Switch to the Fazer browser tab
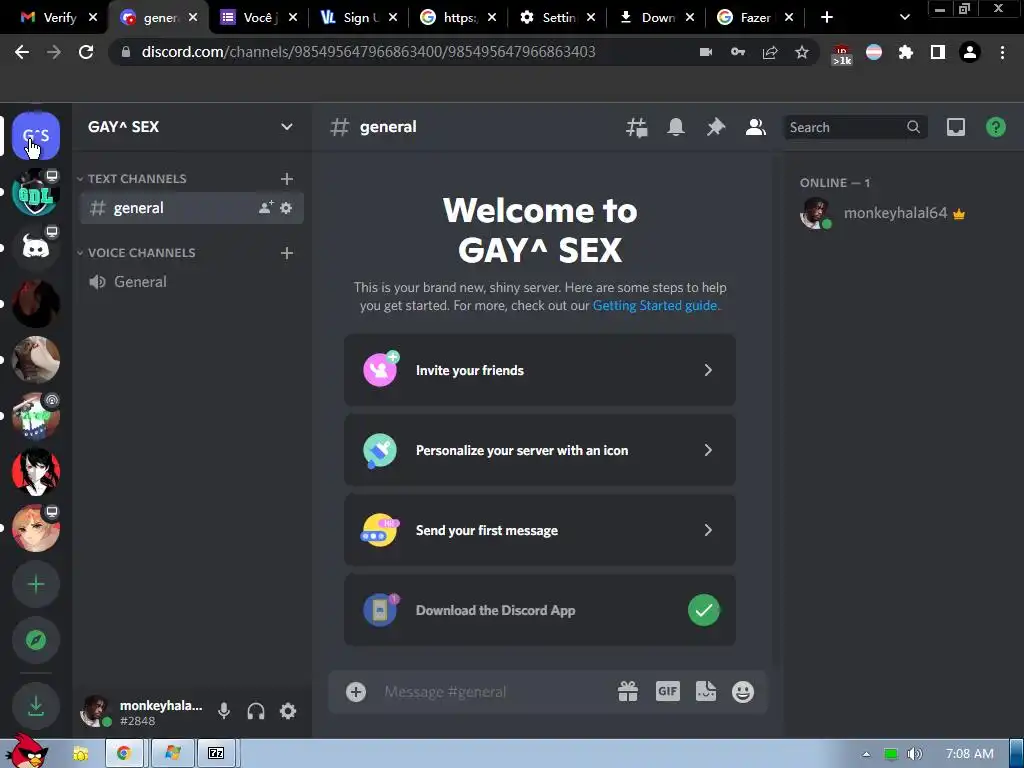Image resolution: width=1024 pixels, height=768 pixels. pyautogui.click(x=754, y=18)
